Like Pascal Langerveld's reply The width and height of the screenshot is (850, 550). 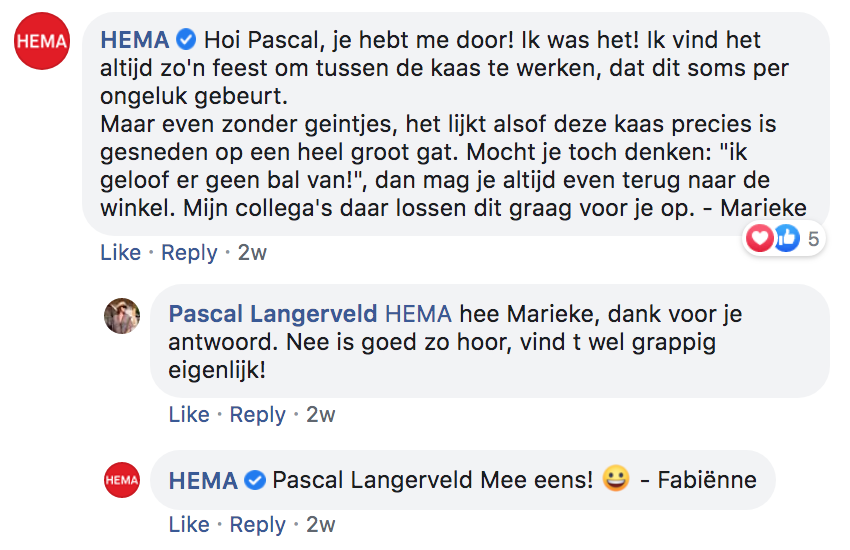click(x=189, y=414)
